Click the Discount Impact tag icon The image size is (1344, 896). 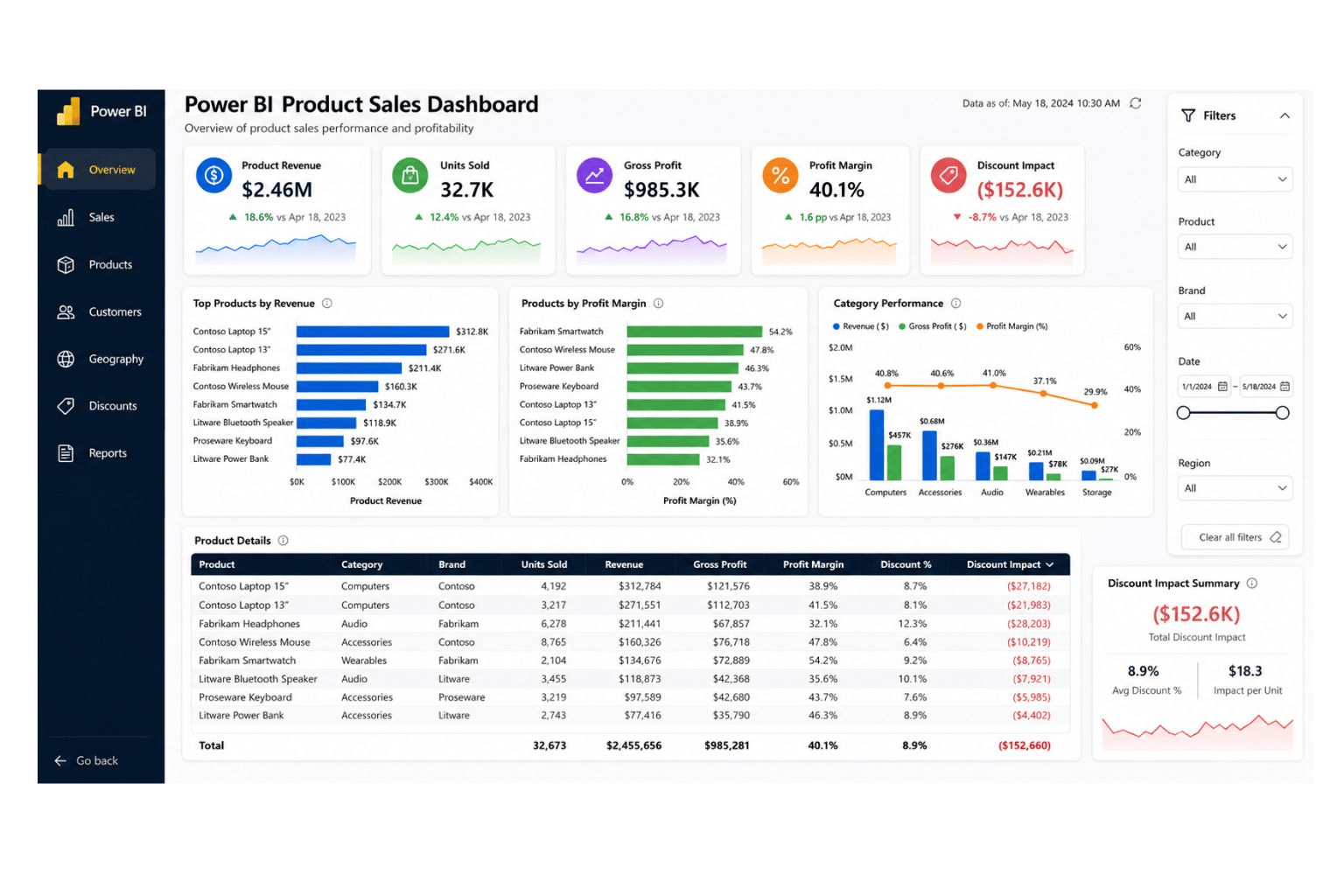948,175
